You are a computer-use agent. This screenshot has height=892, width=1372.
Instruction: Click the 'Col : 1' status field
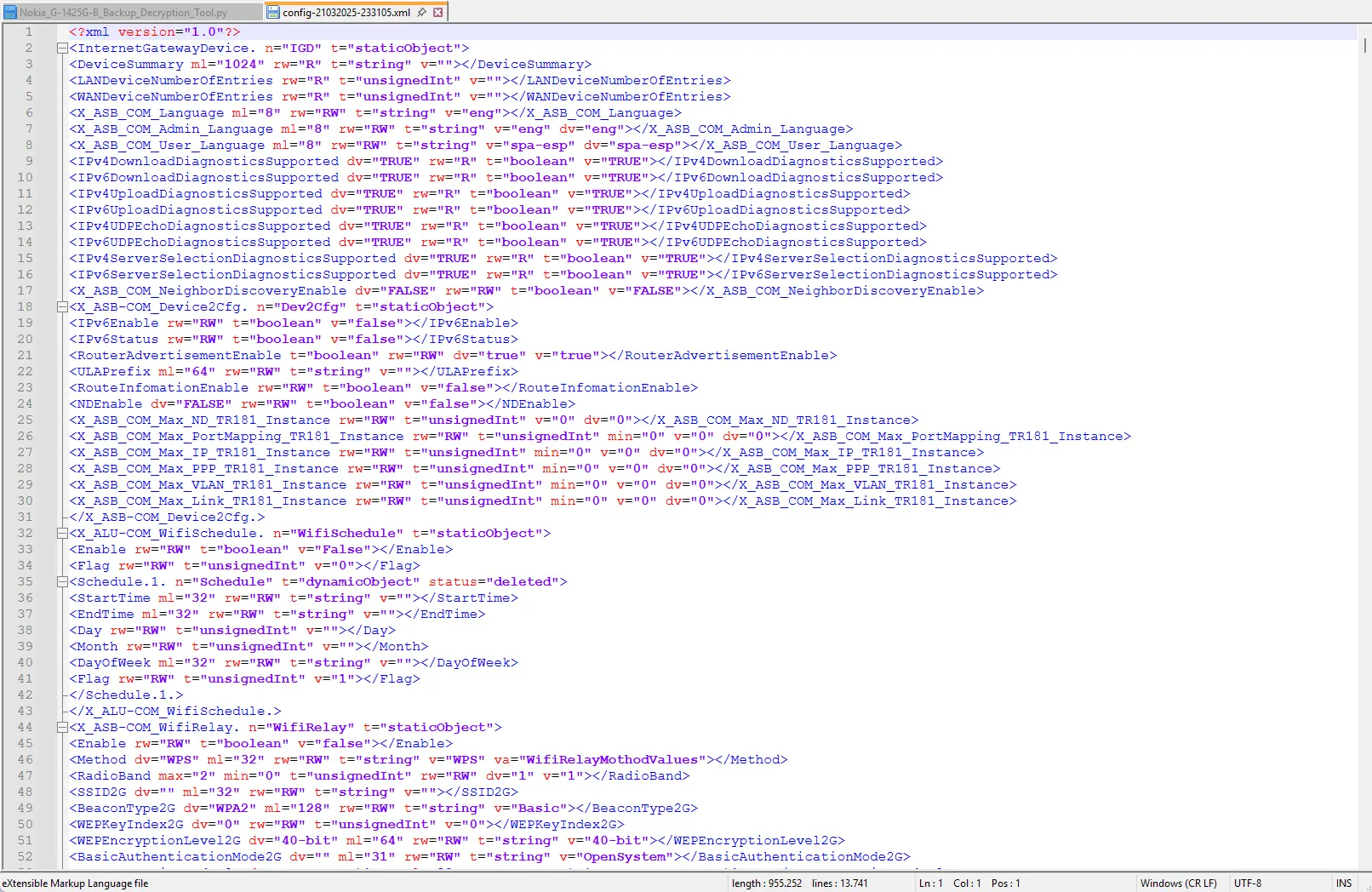coord(967,883)
